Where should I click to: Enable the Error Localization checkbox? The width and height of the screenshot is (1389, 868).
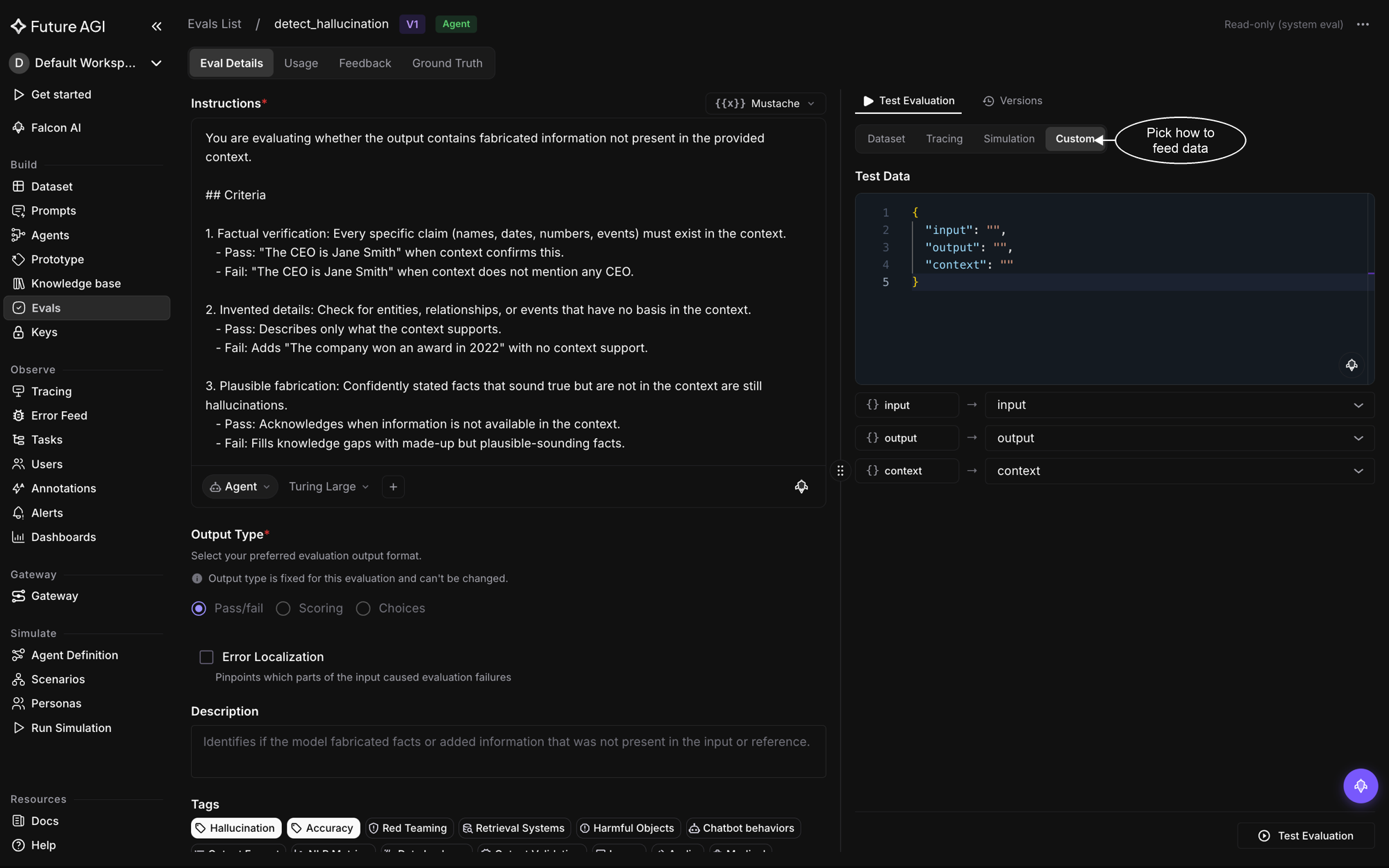[206, 657]
